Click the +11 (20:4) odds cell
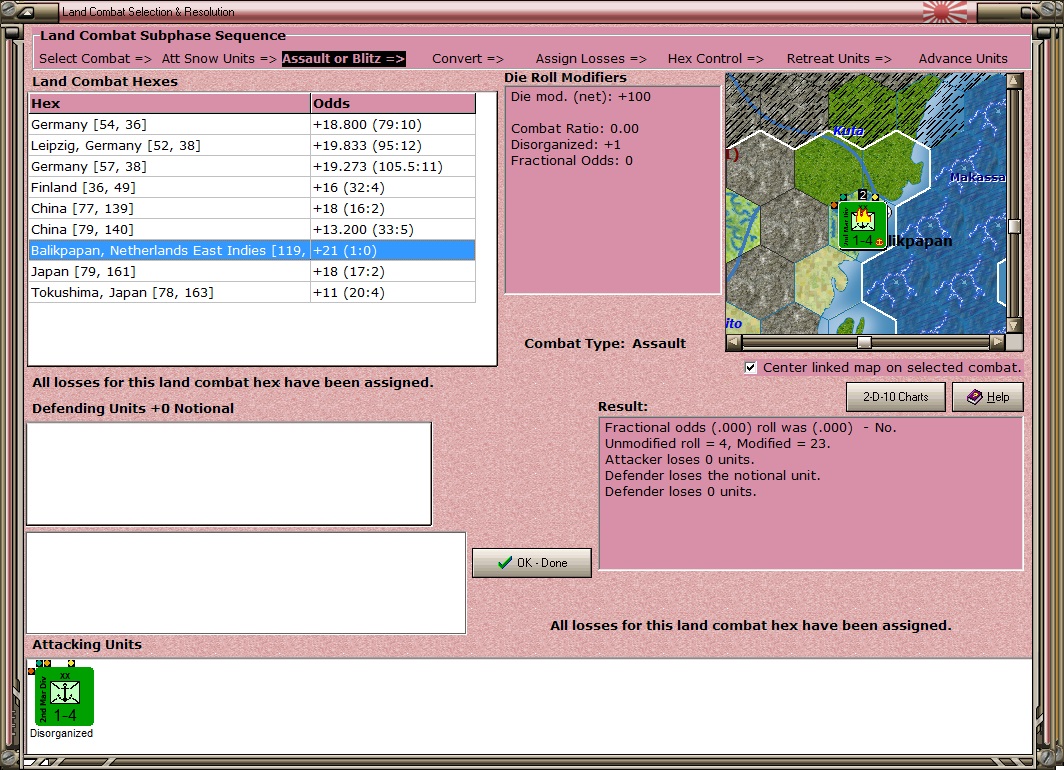Screen dimensions: 1064x770 click(393, 293)
